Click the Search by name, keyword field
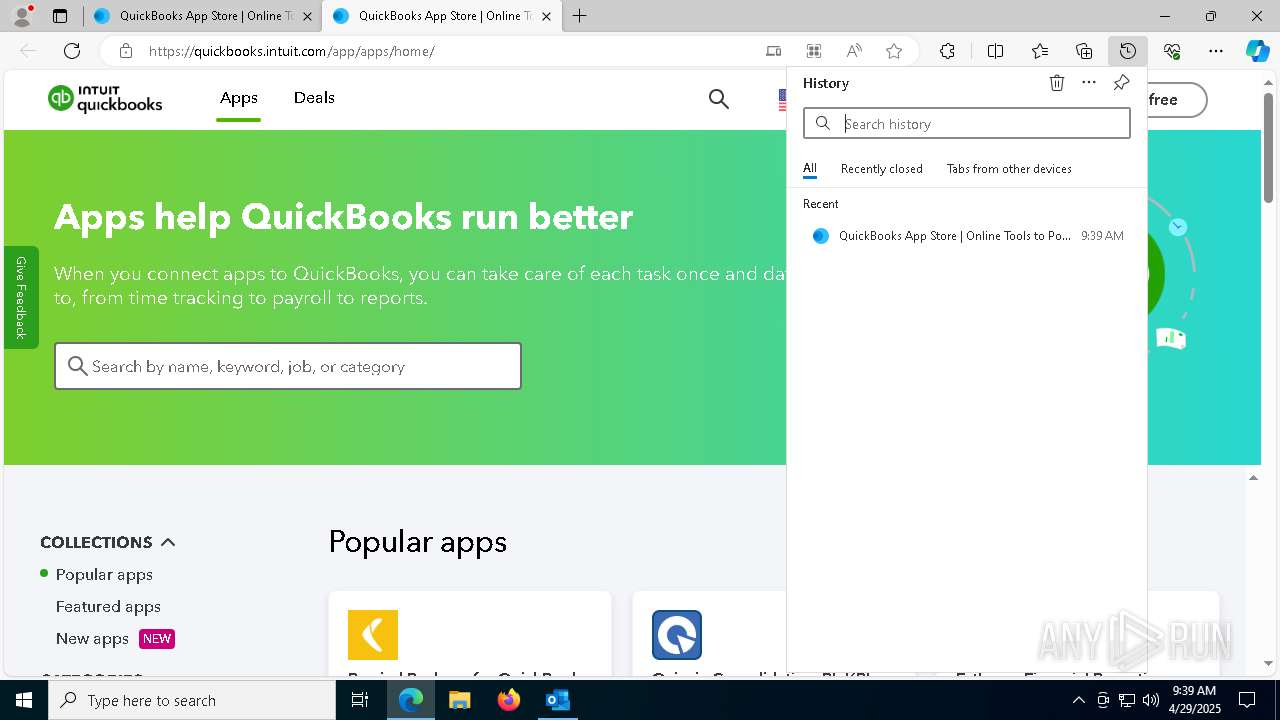This screenshot has width=1280, height=720. [288, 366]
